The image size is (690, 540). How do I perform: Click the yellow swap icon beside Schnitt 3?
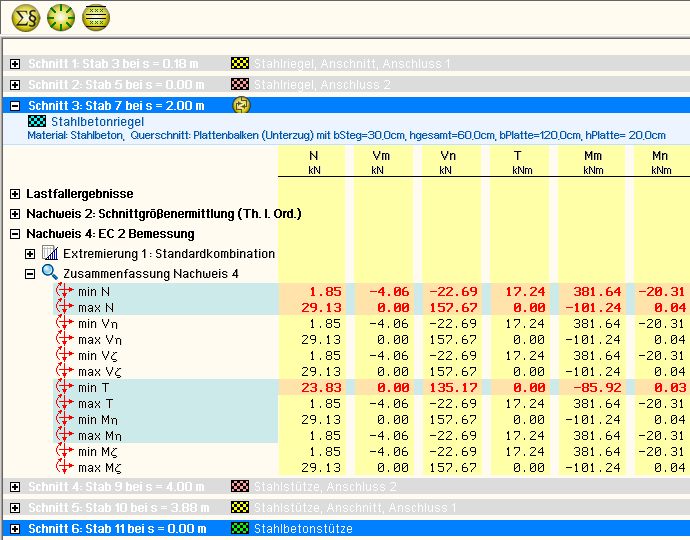pos(241,105)
